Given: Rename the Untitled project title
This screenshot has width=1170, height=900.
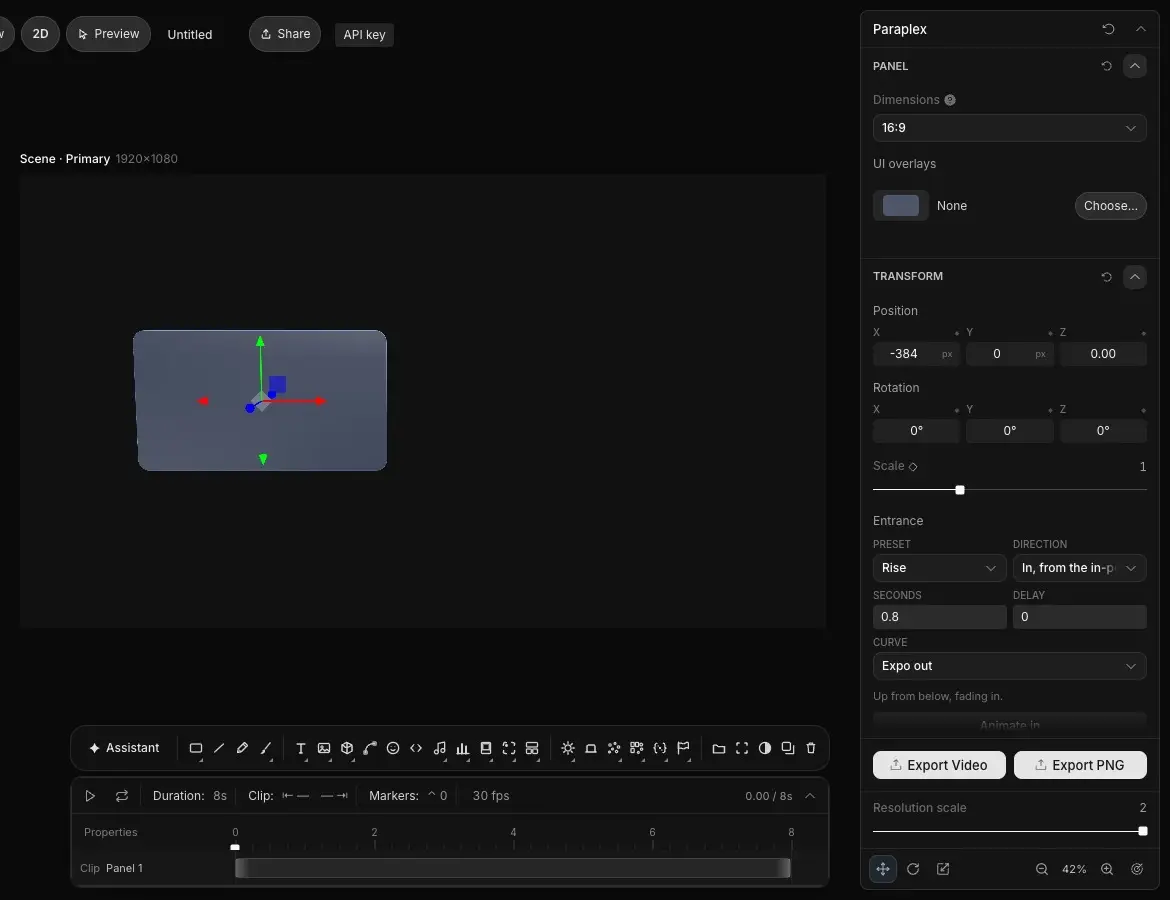Looking at the screenshot, I should [x=190, y=34].
